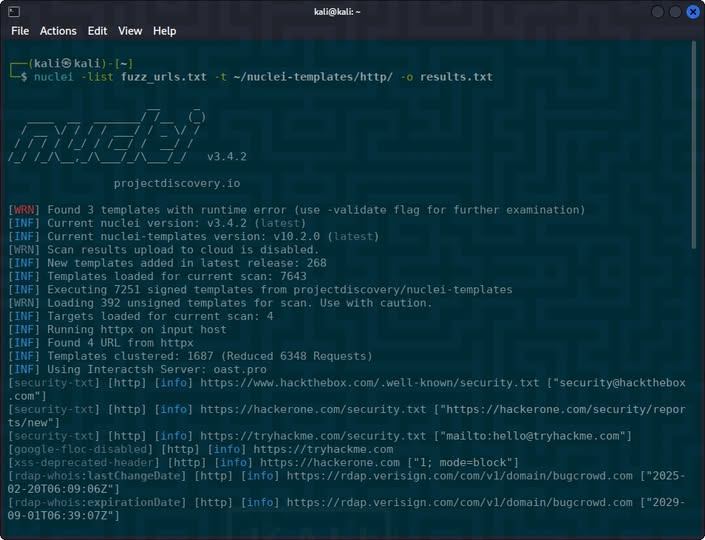
Task: Click the [xss-deprecated-header] template tag
Action: tap(84, 463)
